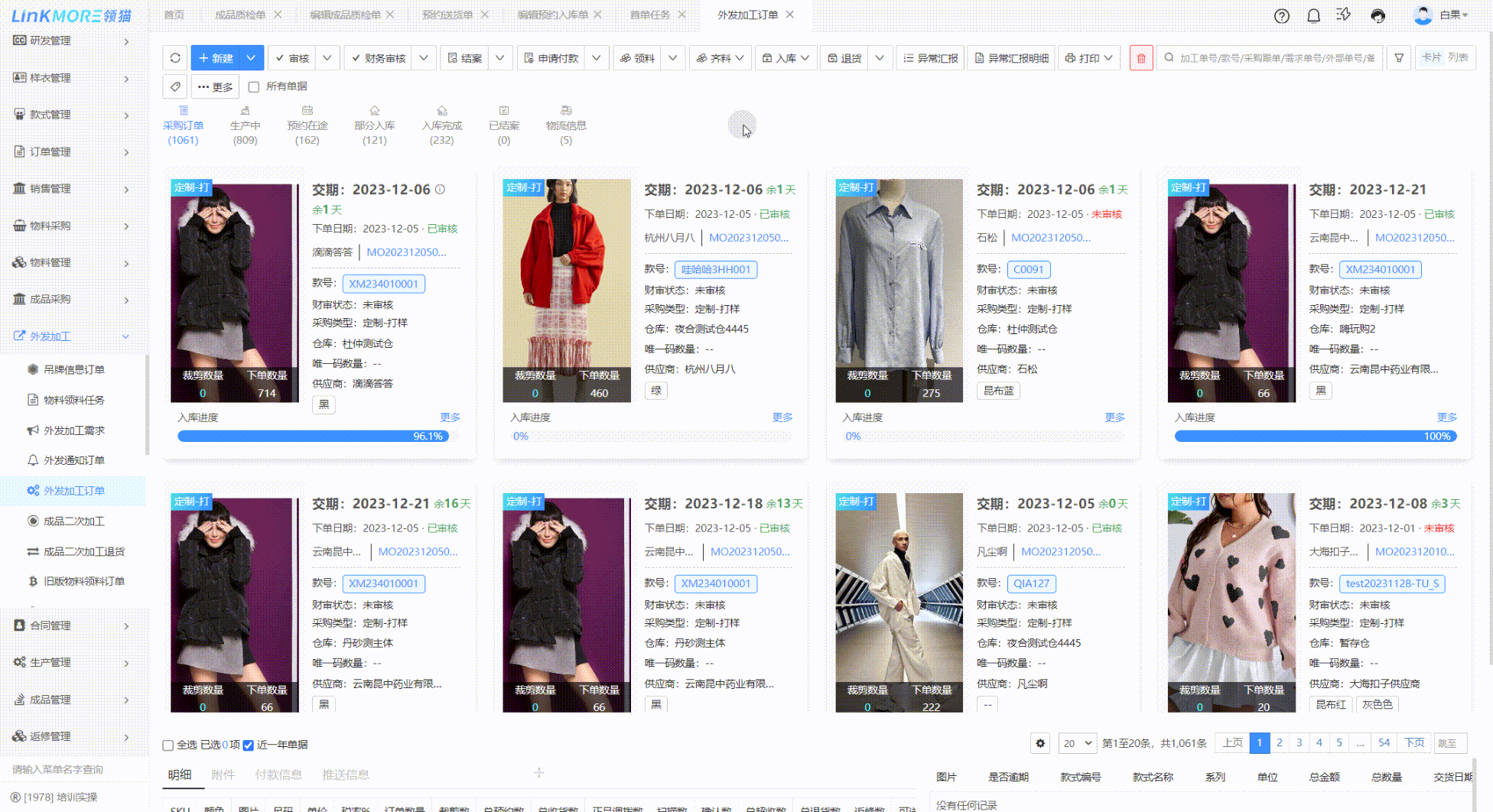Click the 异常汇报 button
Viewport: 1493px width, 812px height.
pyautogui.click(x=931, y=58)
